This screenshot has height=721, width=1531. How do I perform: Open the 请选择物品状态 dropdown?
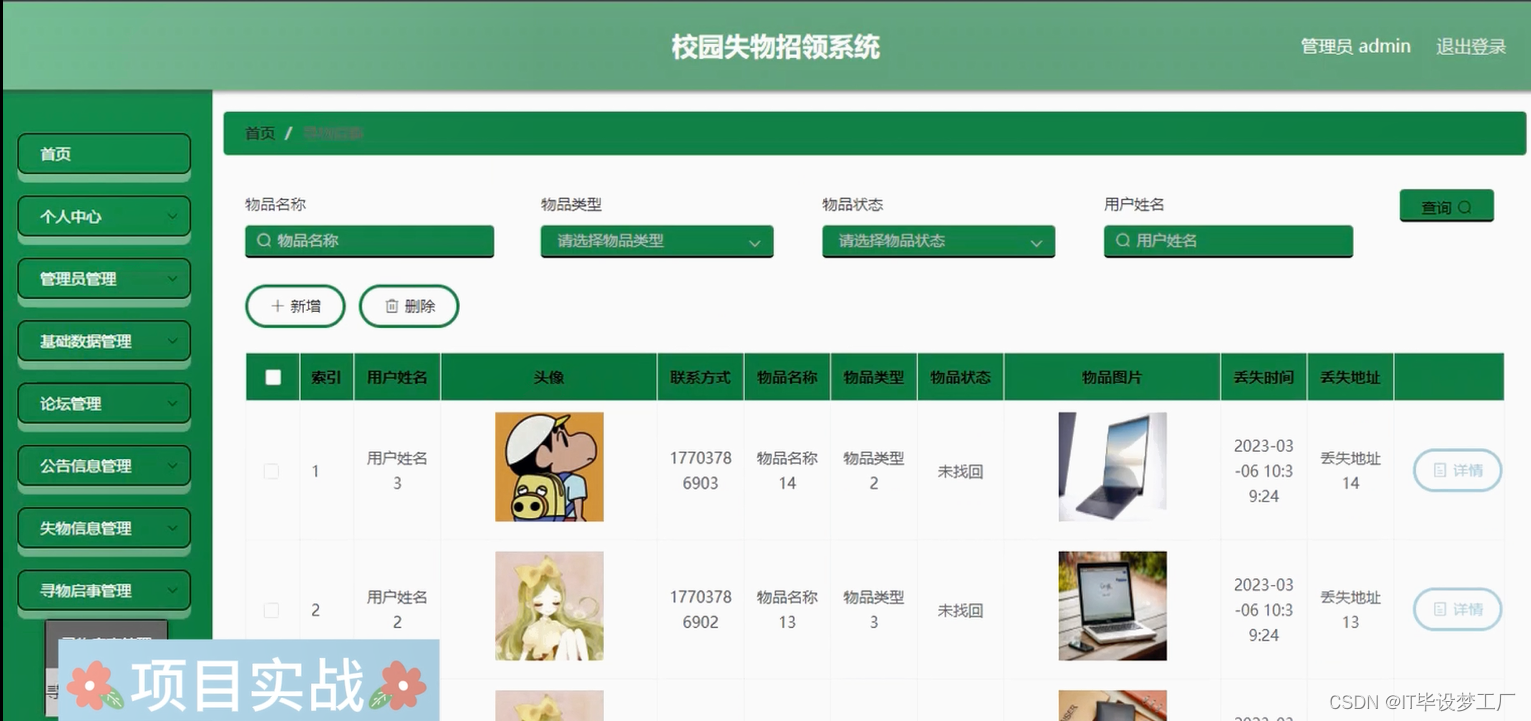[938, 241]
